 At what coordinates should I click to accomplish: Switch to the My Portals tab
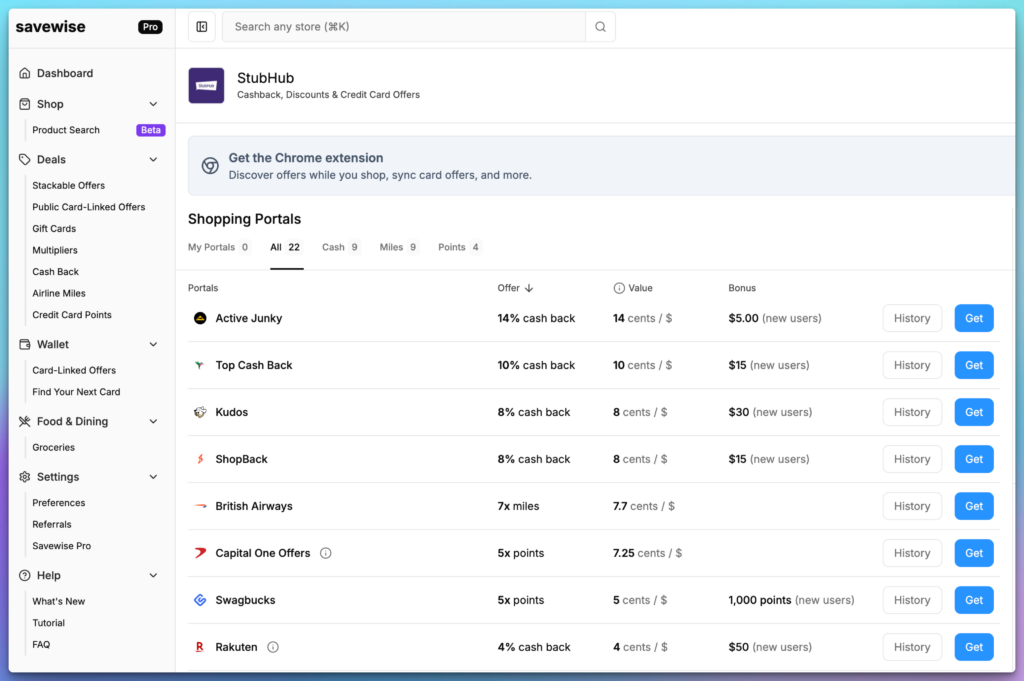coord(219,247)
